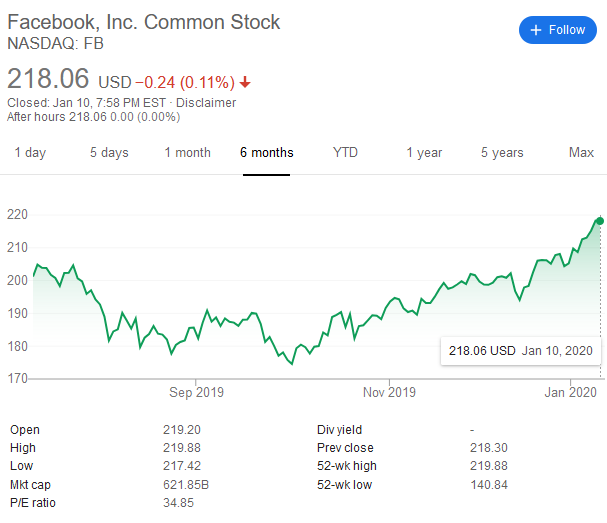Click the 218.06 USD price tooltip
607x523 pixels.
520,351
